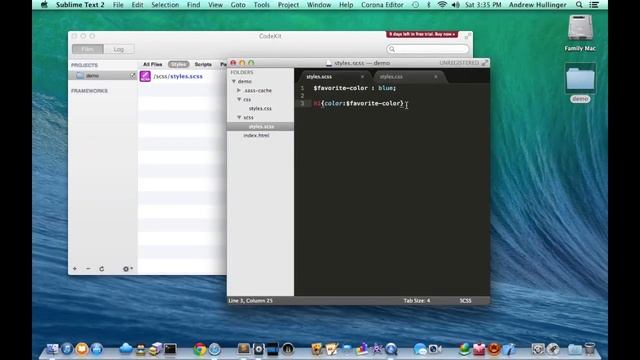The width and height of the screenshot is (640, 360).
Task: Open Spotlight search in the menu bar
Action: (x=579, y=5)
